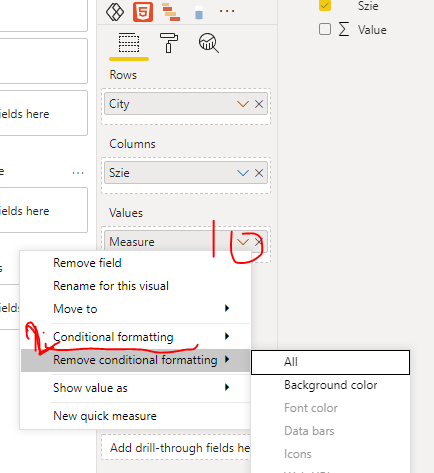Open the more visuals ellipsis menu

tap(227, 11)
